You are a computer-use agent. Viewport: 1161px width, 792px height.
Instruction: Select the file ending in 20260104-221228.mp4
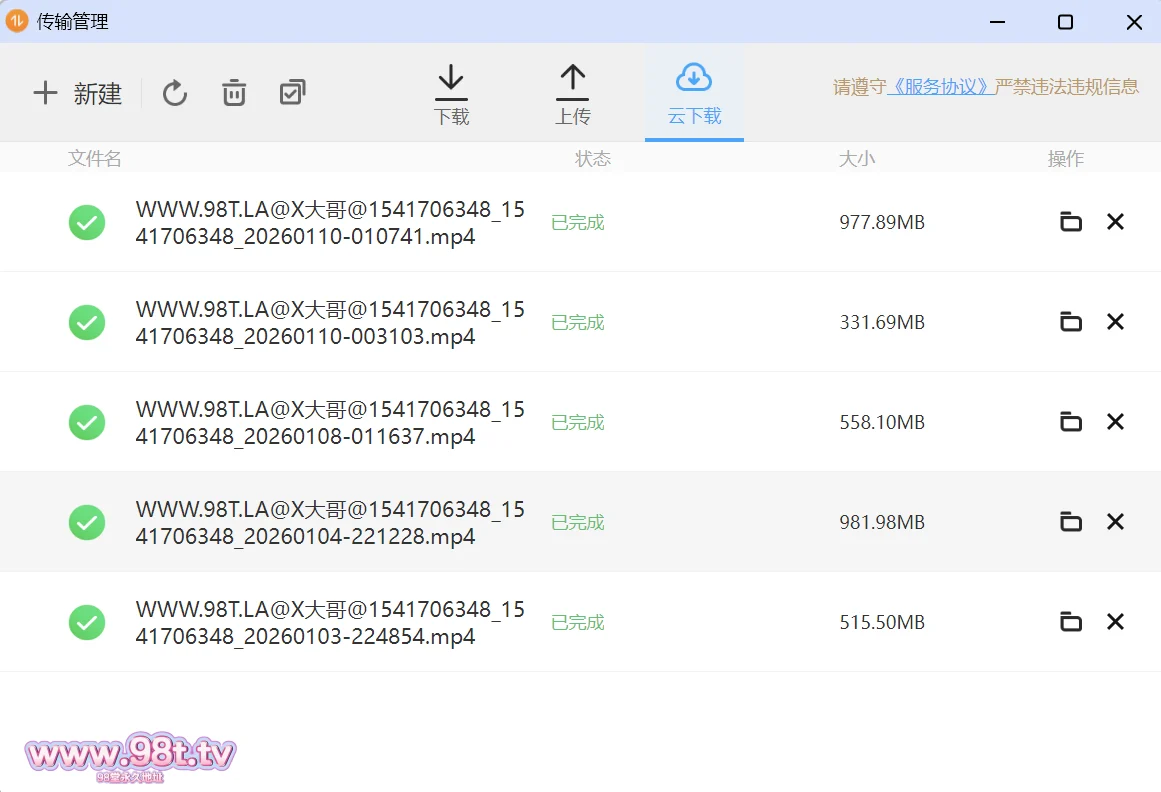pyautogui.click(x=330, y=523)
